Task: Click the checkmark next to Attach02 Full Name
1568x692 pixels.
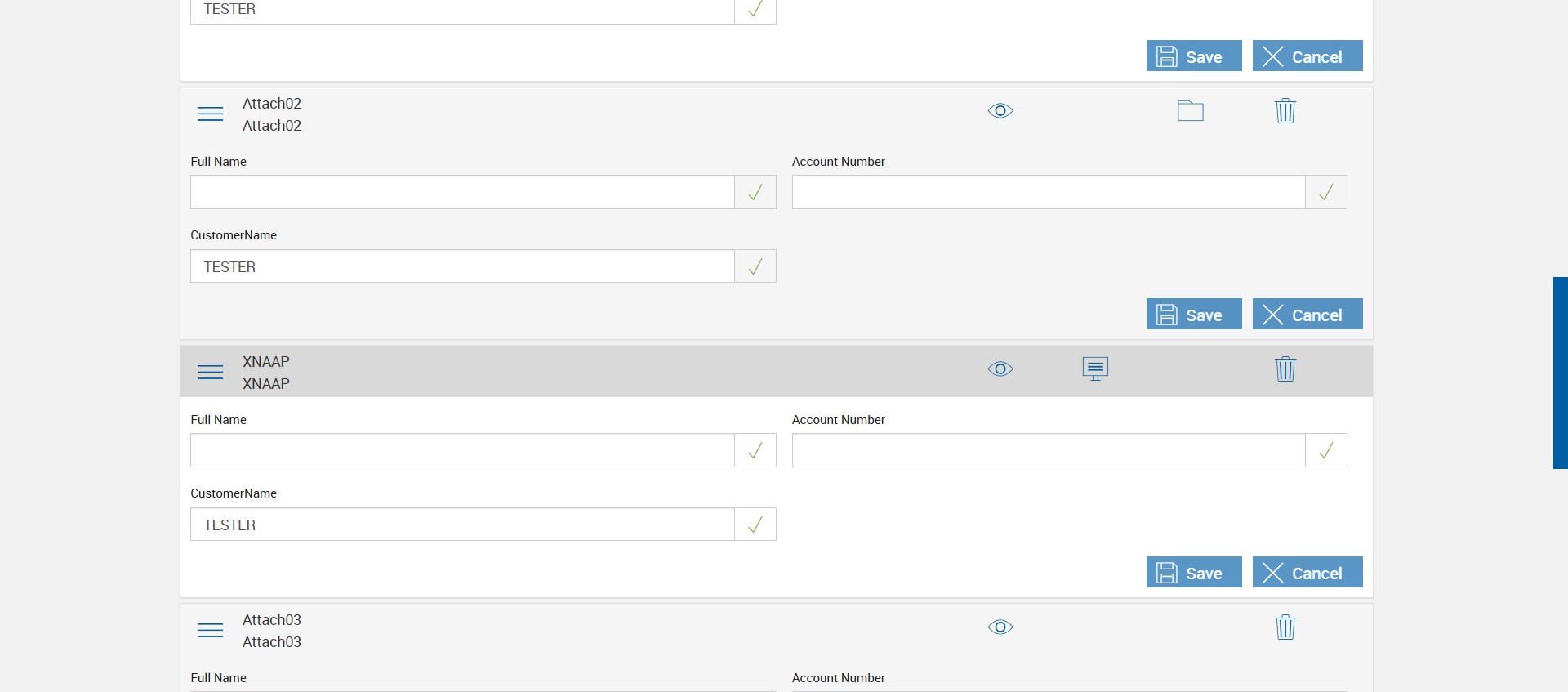Action: coord(755,192)
